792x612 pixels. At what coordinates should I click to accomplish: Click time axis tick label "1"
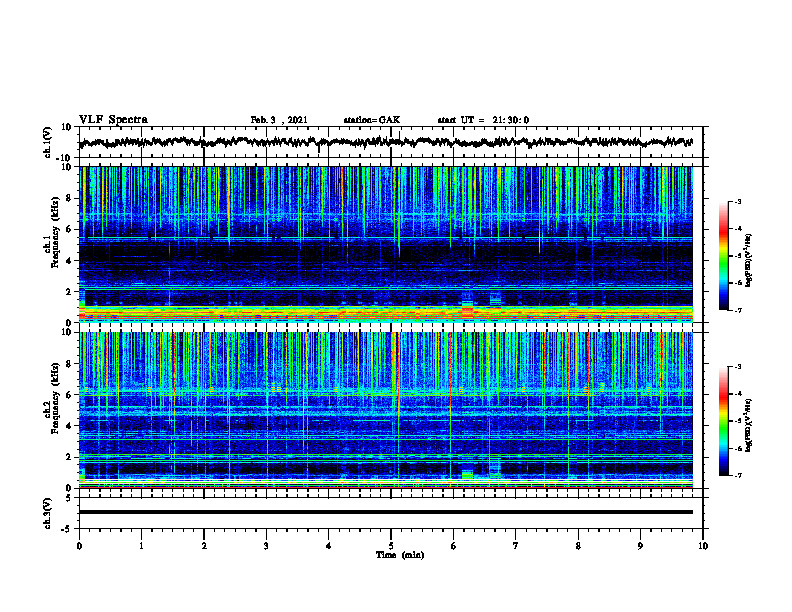coord(141,546)
